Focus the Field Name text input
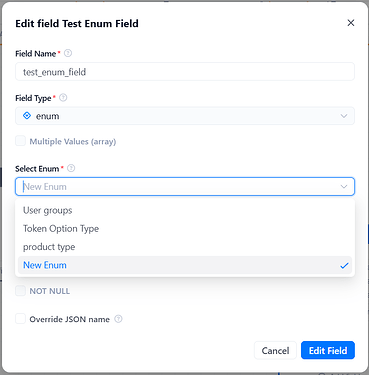Viewport: 369px width, 375px height. [x=185, y=72]
